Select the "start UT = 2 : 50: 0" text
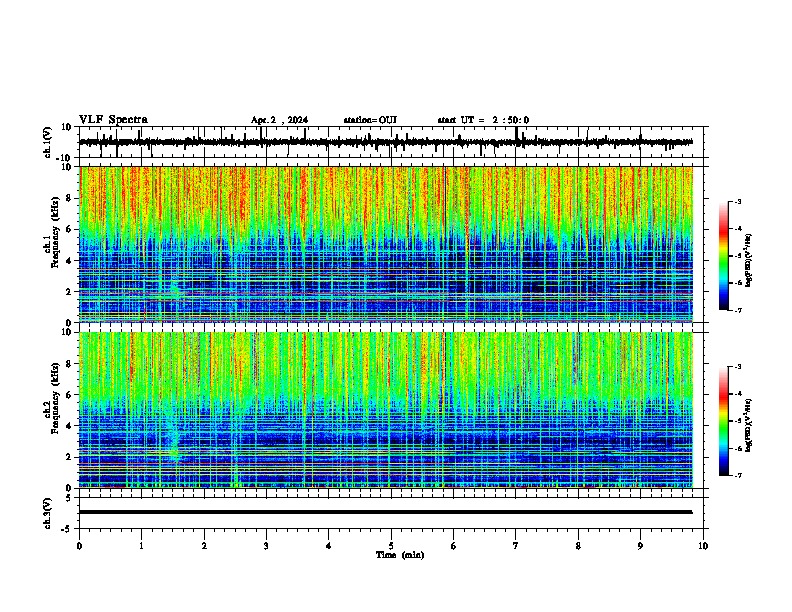 (x=483, y=120)
